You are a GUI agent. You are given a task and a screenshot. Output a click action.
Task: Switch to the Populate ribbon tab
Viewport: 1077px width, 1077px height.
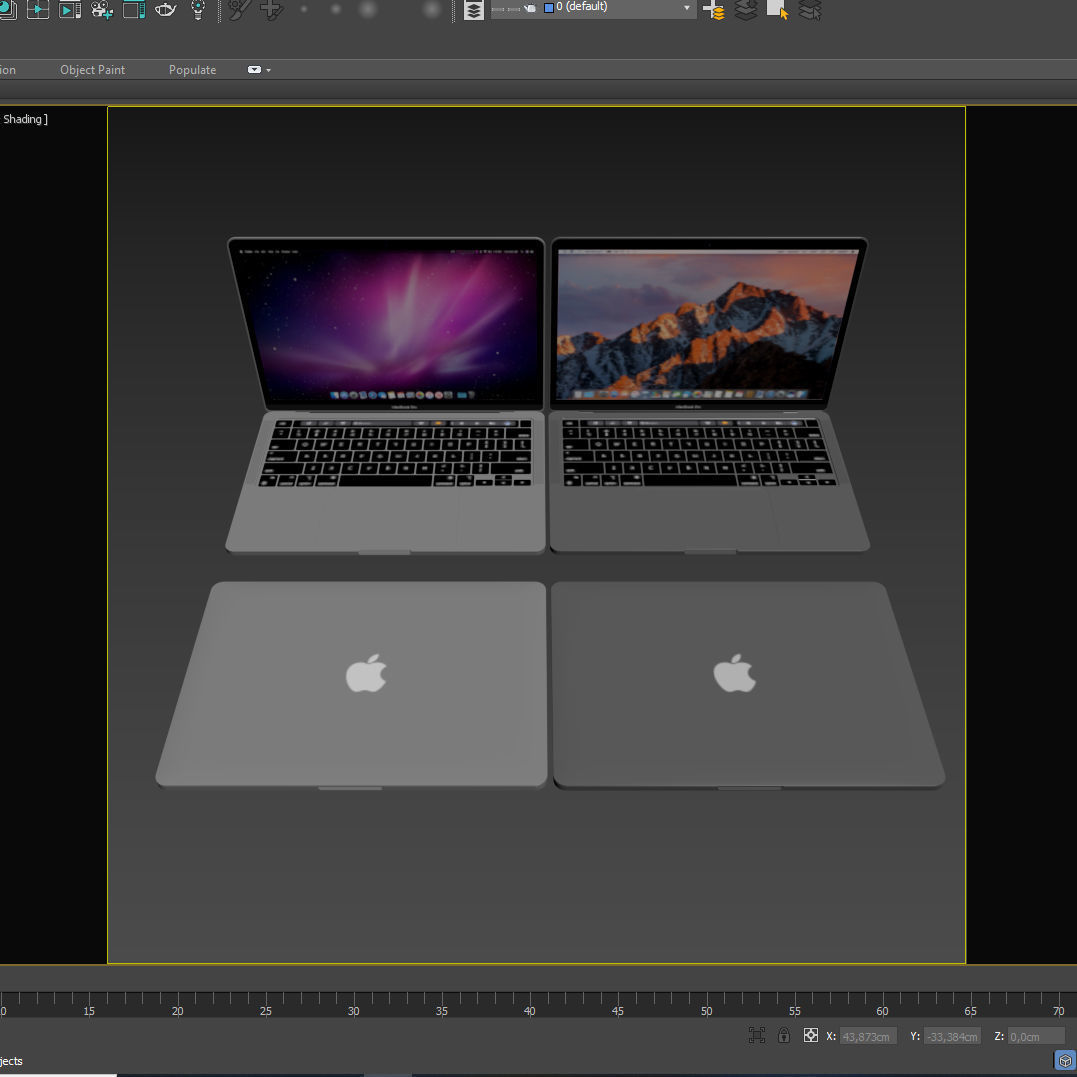tap(192, 70)
